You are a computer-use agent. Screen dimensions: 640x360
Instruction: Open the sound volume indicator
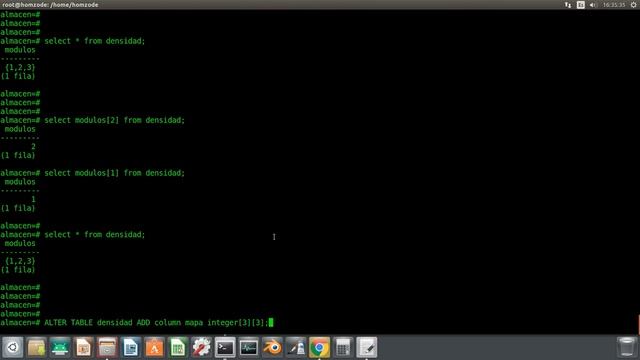pyautogui.click(x=593, y=5)
